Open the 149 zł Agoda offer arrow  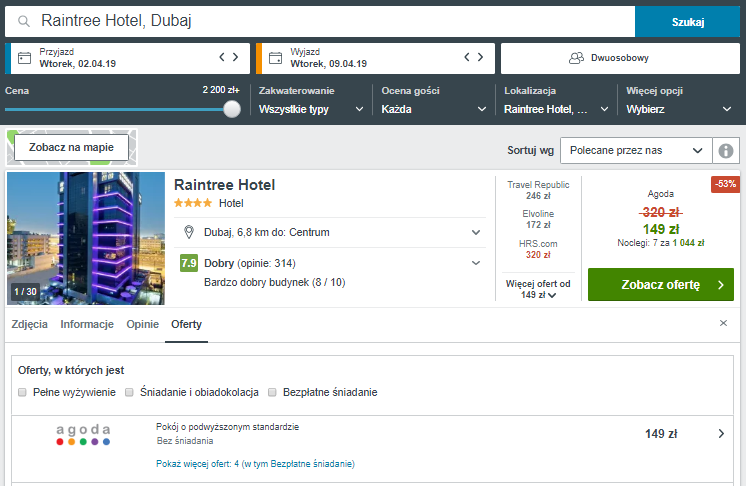(x=721, y=434)
